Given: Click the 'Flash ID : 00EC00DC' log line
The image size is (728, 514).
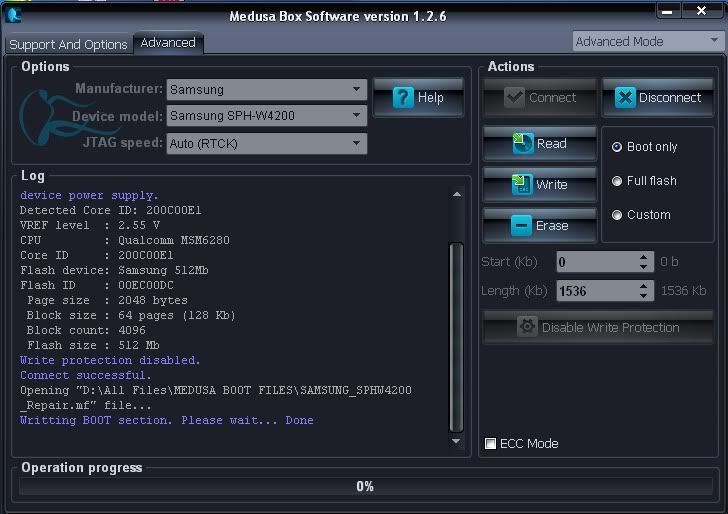Looking at the screenshot, I should click(x=97, y=285).
